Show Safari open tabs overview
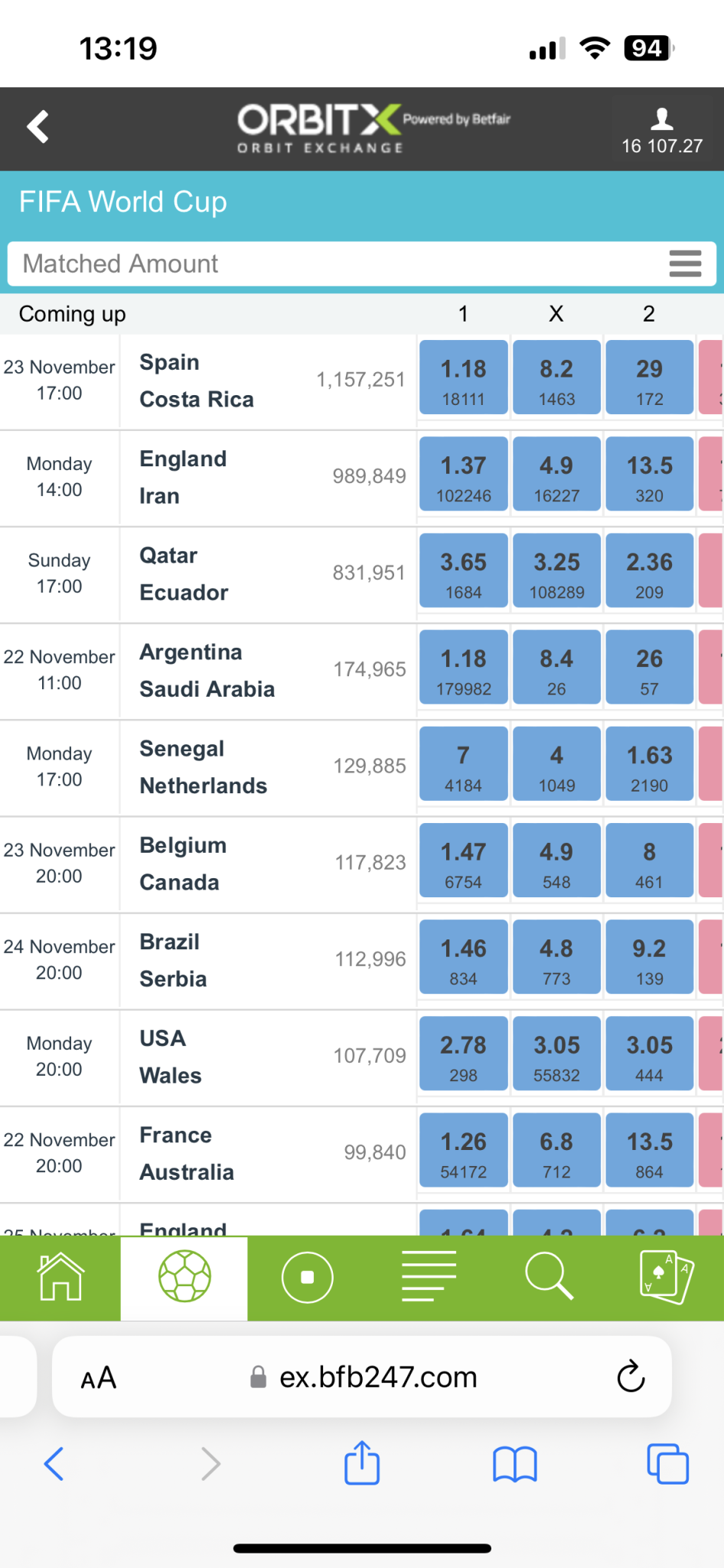Screen dimensions: 724x1568 [x=667, y=1463]
